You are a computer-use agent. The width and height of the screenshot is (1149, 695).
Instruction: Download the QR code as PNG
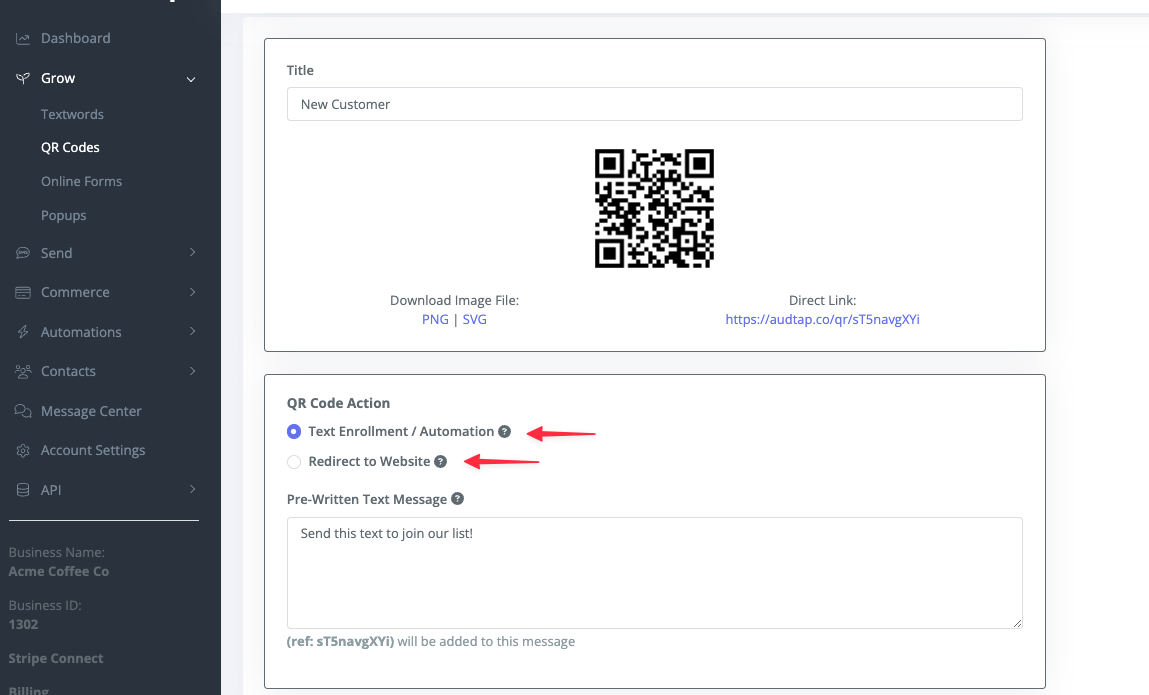(x=435, y=319)
